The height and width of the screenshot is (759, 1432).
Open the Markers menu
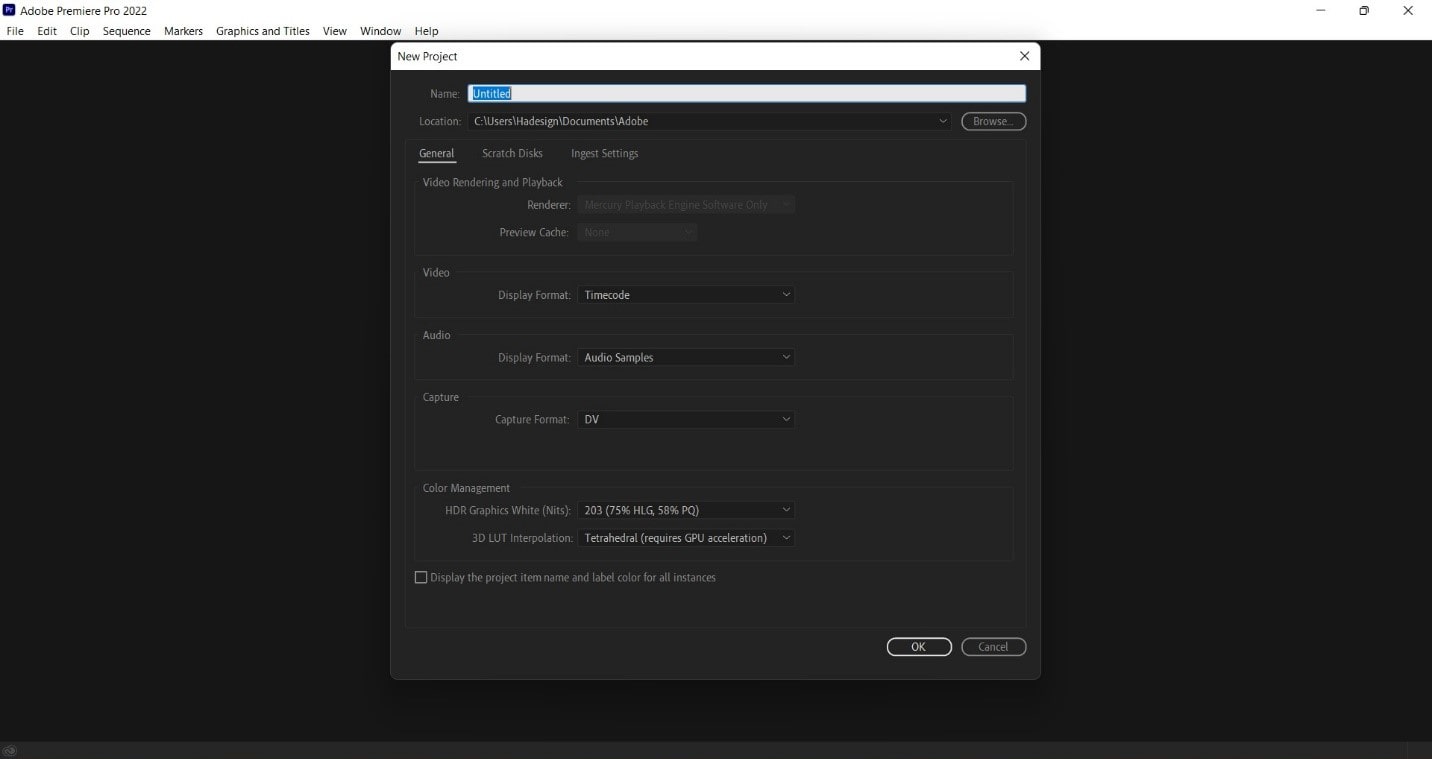183,31
